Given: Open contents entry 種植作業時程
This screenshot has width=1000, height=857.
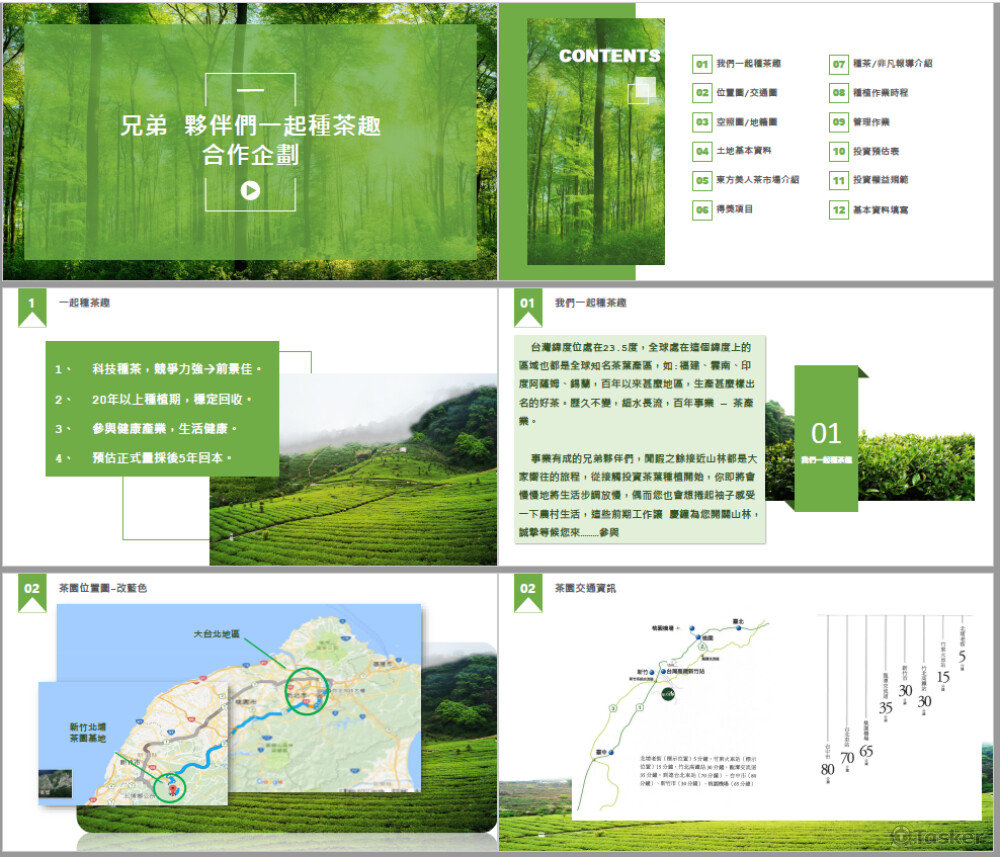Looking at the screenshot, I should tap(880, 92).
